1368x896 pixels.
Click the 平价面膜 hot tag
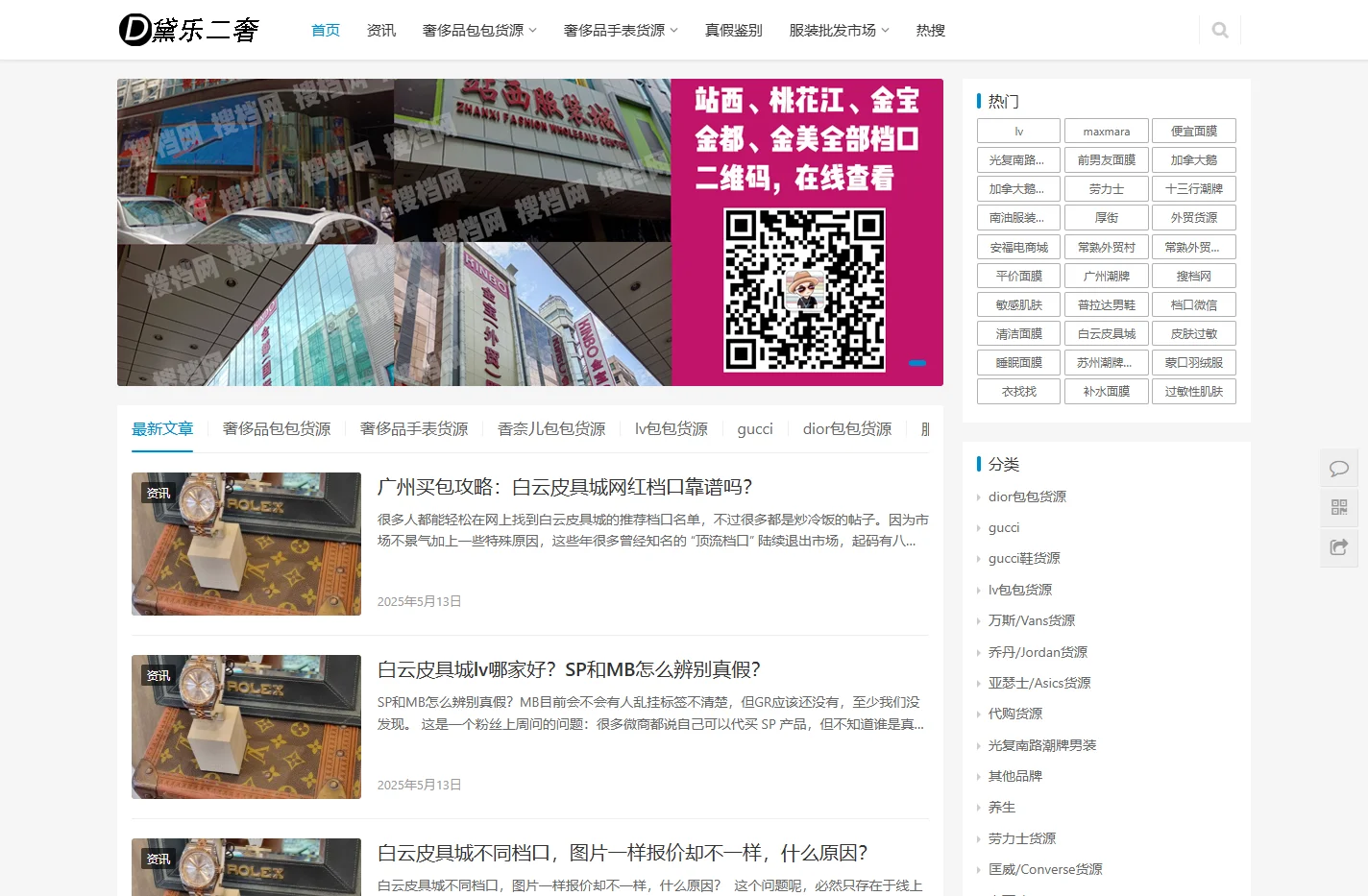(1018, 276)
